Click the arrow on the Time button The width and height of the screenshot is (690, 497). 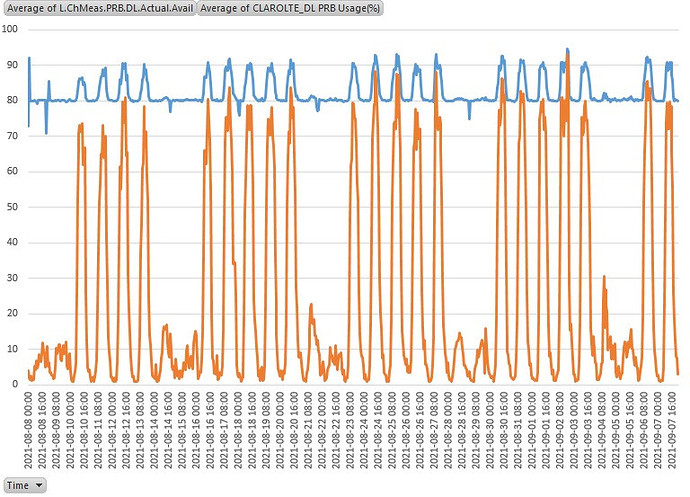click(x=39, y=485)
